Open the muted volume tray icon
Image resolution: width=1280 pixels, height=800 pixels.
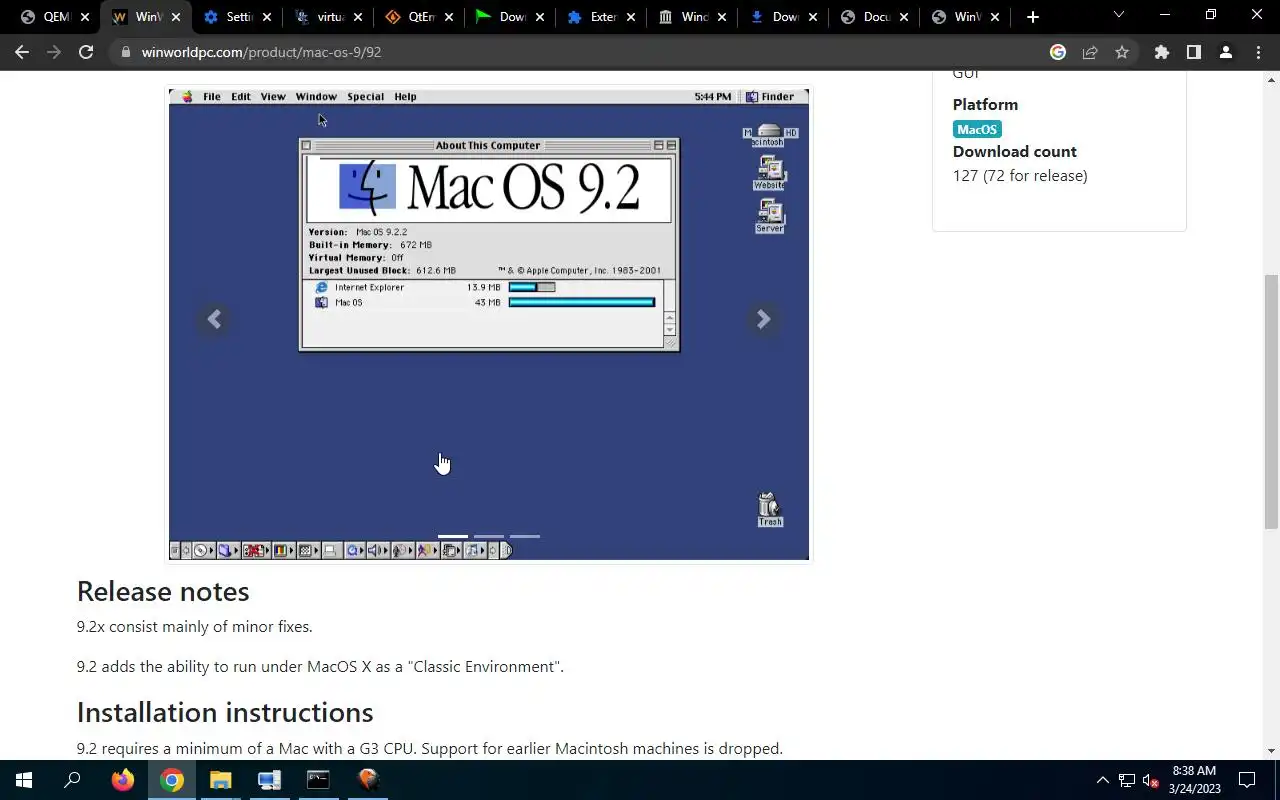coord(1151,780)
